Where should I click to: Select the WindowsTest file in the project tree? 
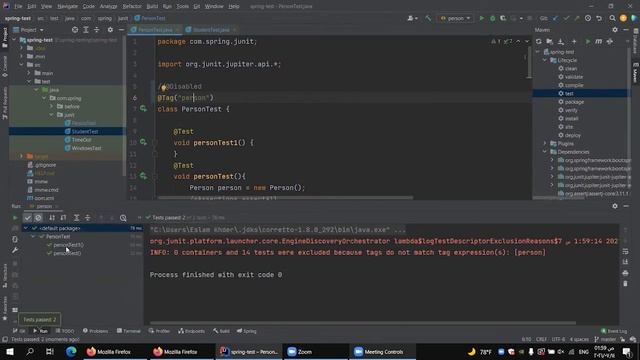[x=86, y=148]
